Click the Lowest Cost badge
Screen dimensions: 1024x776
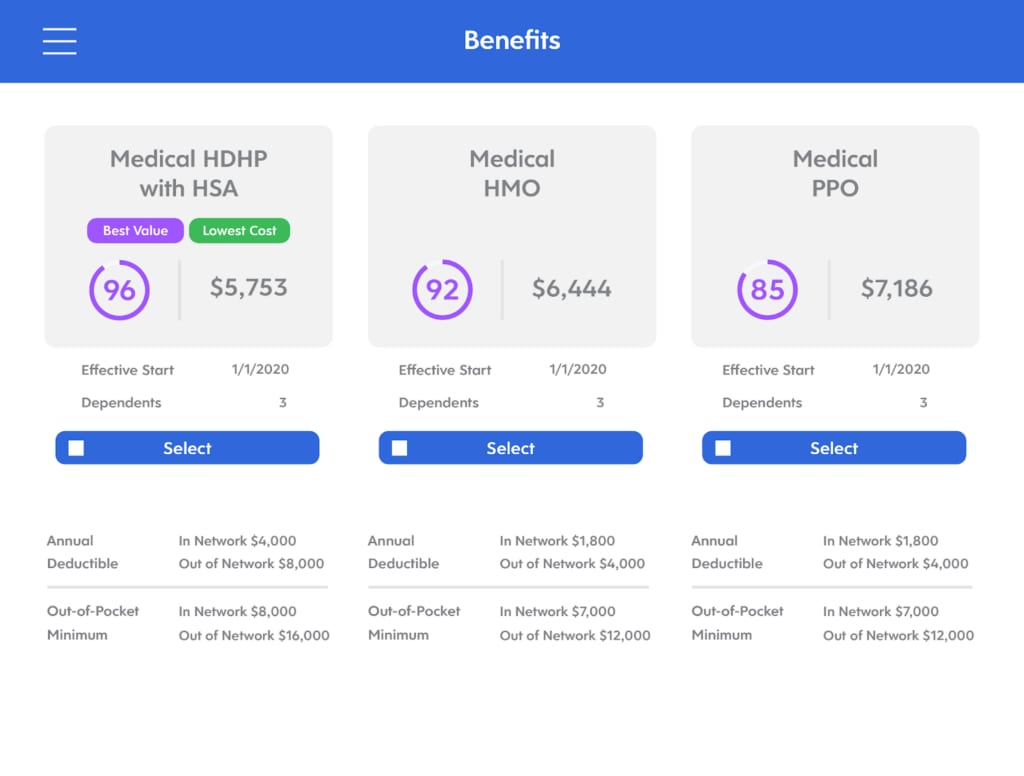coord(240,231)
